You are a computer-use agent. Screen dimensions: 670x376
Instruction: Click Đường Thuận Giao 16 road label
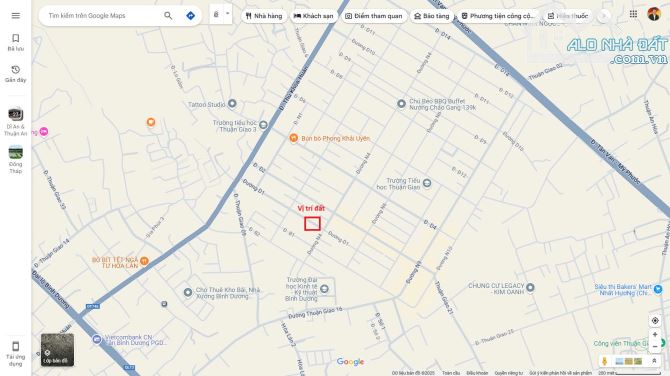(315, 313)
